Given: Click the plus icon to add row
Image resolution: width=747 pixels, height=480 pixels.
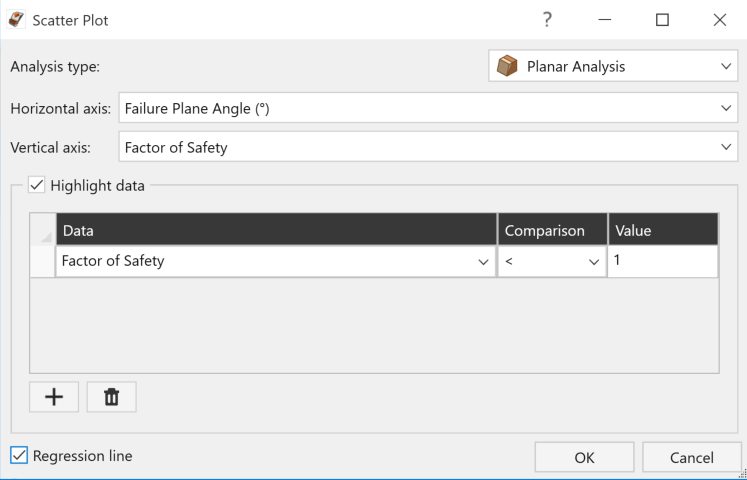Looking at the screenshot, I should (x=54, y=397).
